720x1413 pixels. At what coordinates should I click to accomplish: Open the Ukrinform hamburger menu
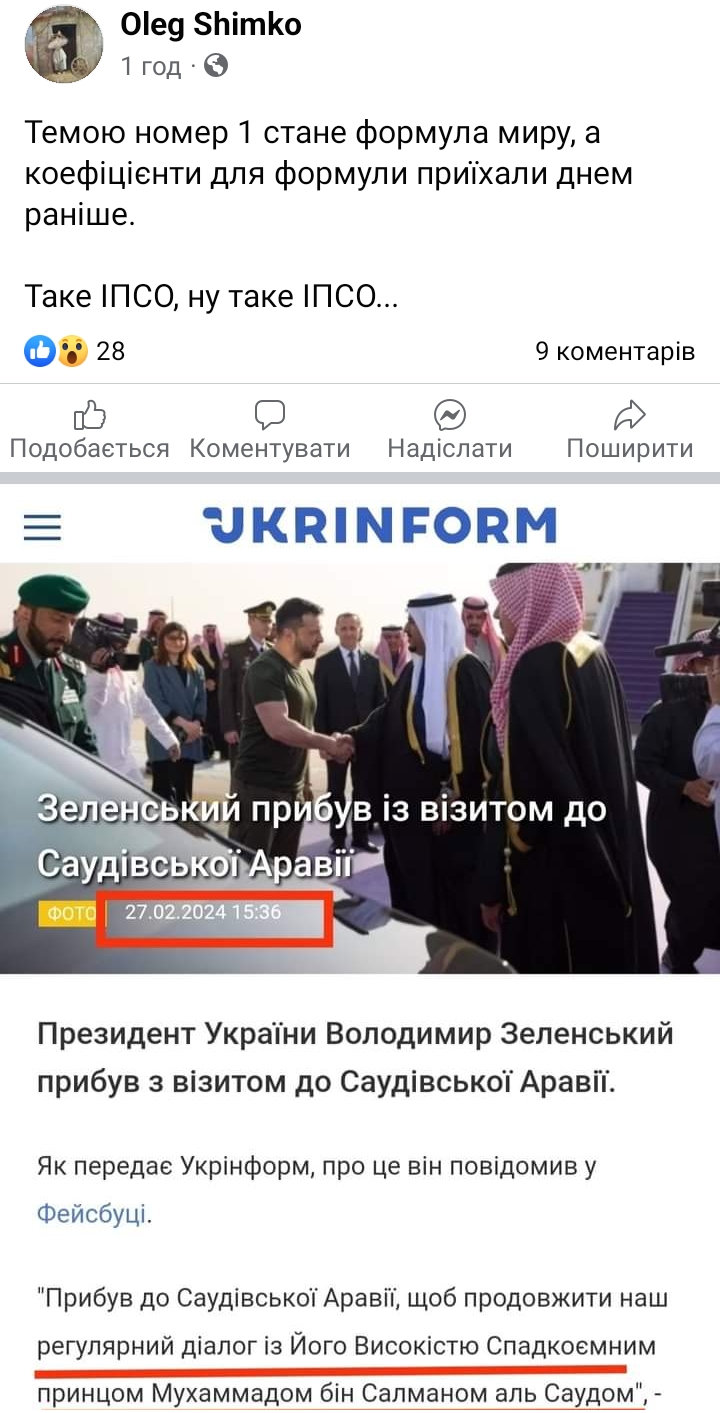[x=42, y=527]
